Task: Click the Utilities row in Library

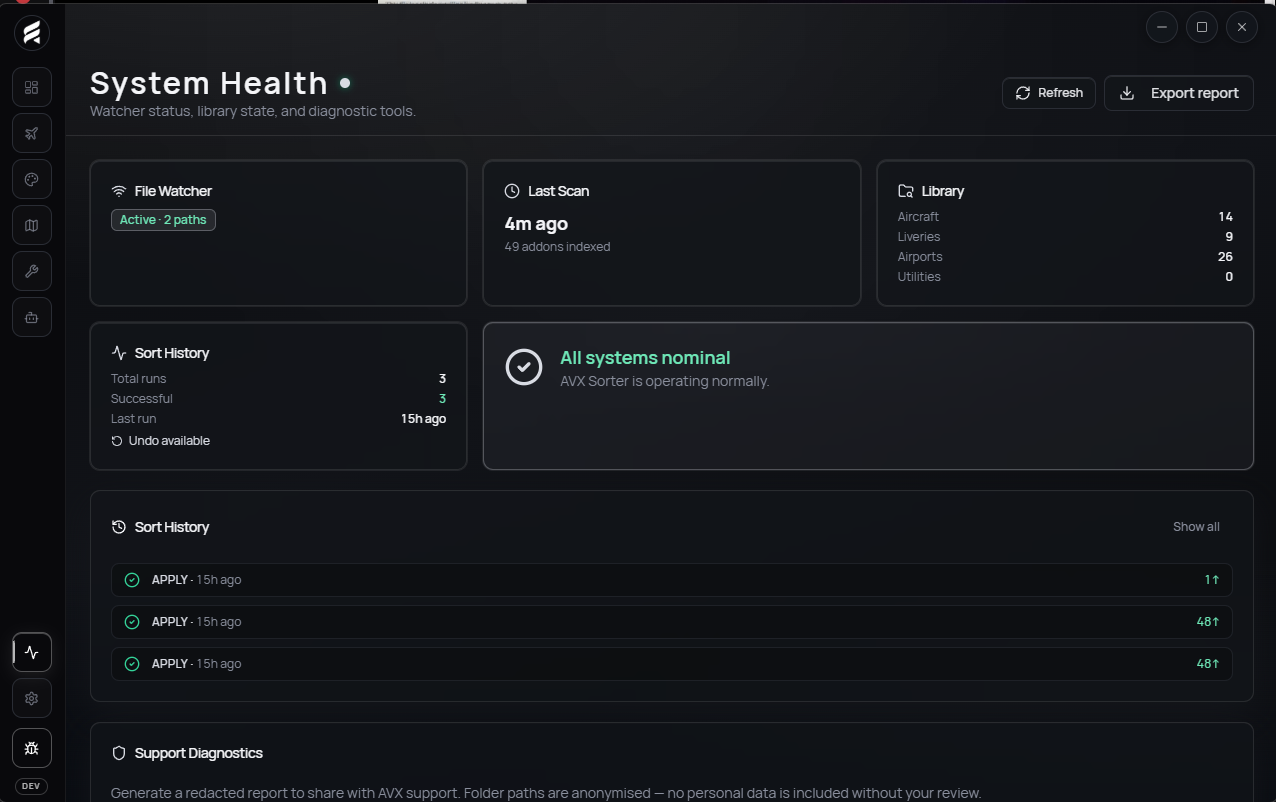Action: (1065, 277)
